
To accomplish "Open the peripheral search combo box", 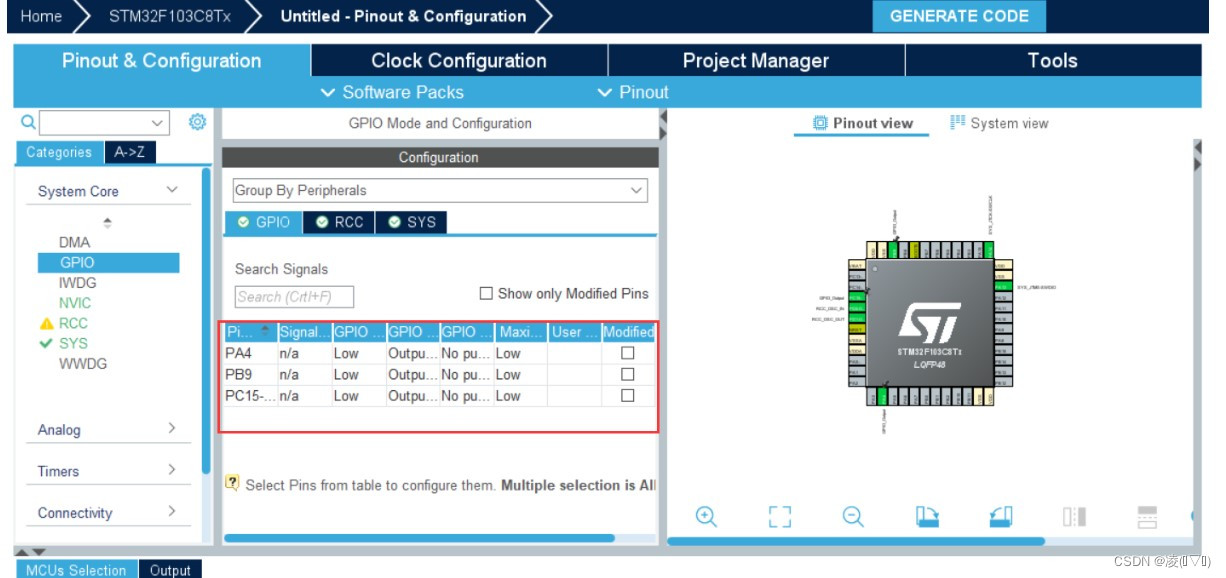I will tap(104, 122).
